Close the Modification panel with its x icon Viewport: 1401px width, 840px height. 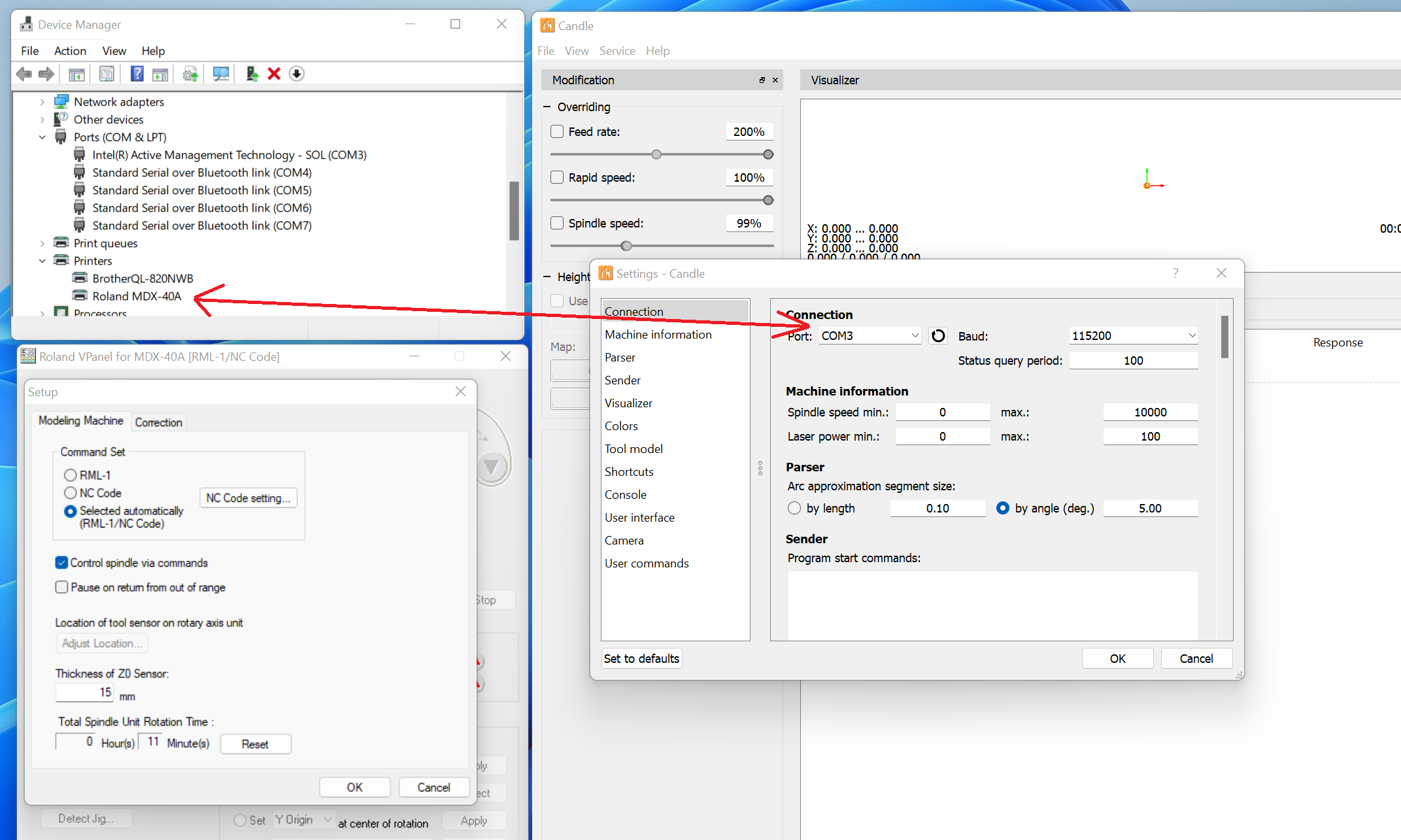(775, 80)
